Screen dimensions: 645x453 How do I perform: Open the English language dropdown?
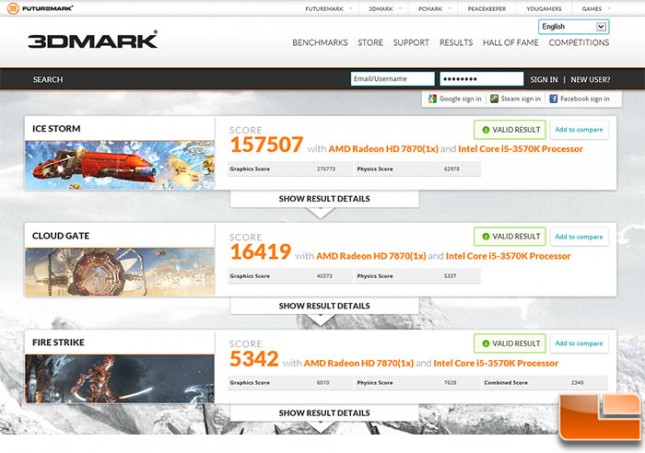pyautogui.click(x=573, y=27)
